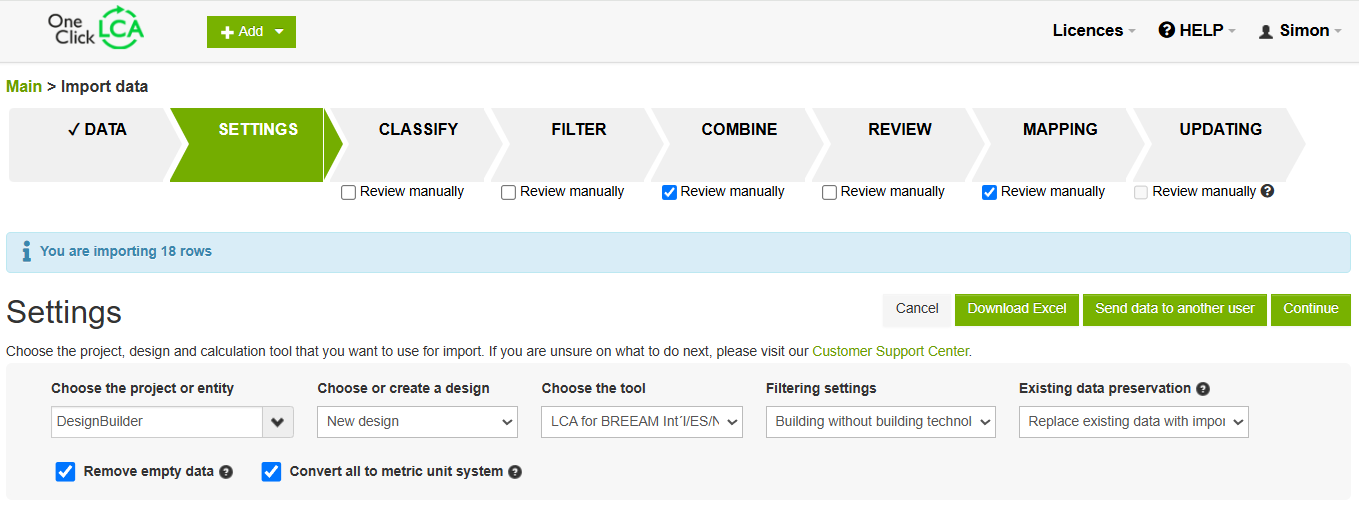
Task: Click help icon next to Remove empty data
Action: click(226, 472)
